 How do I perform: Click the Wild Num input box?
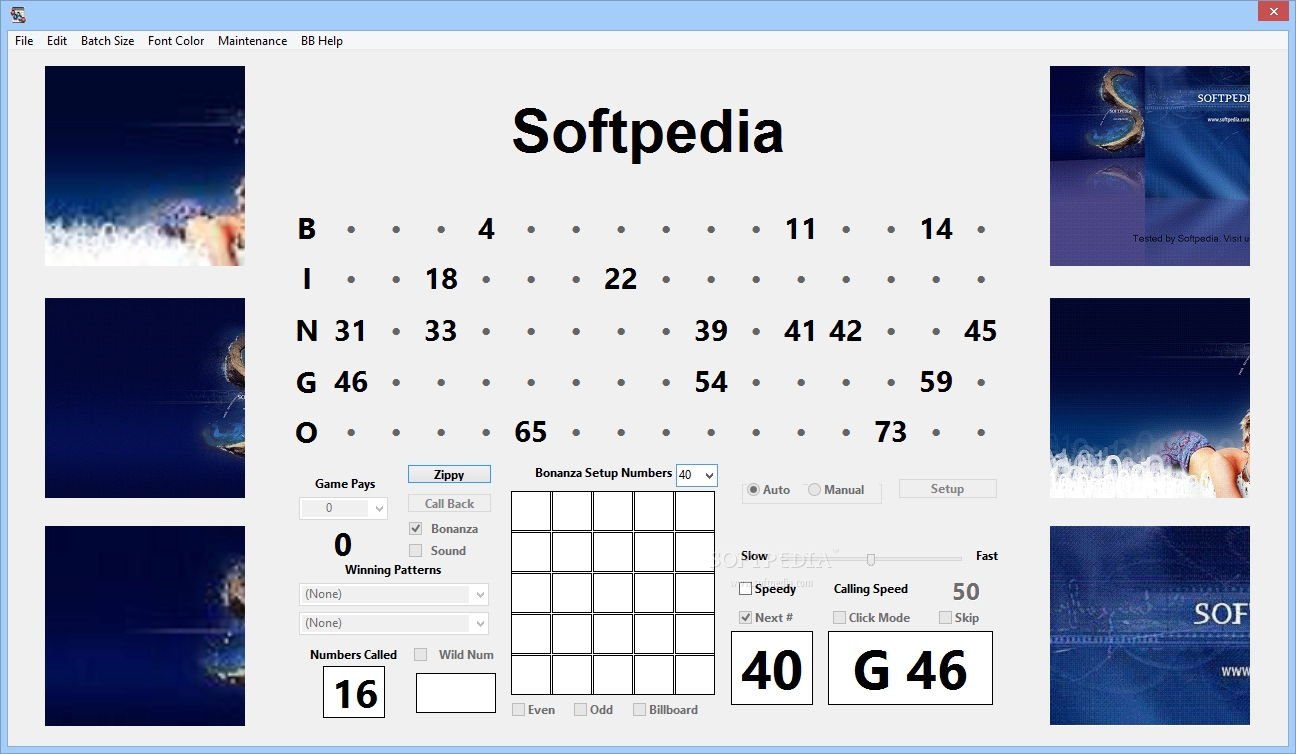[456, 693]
